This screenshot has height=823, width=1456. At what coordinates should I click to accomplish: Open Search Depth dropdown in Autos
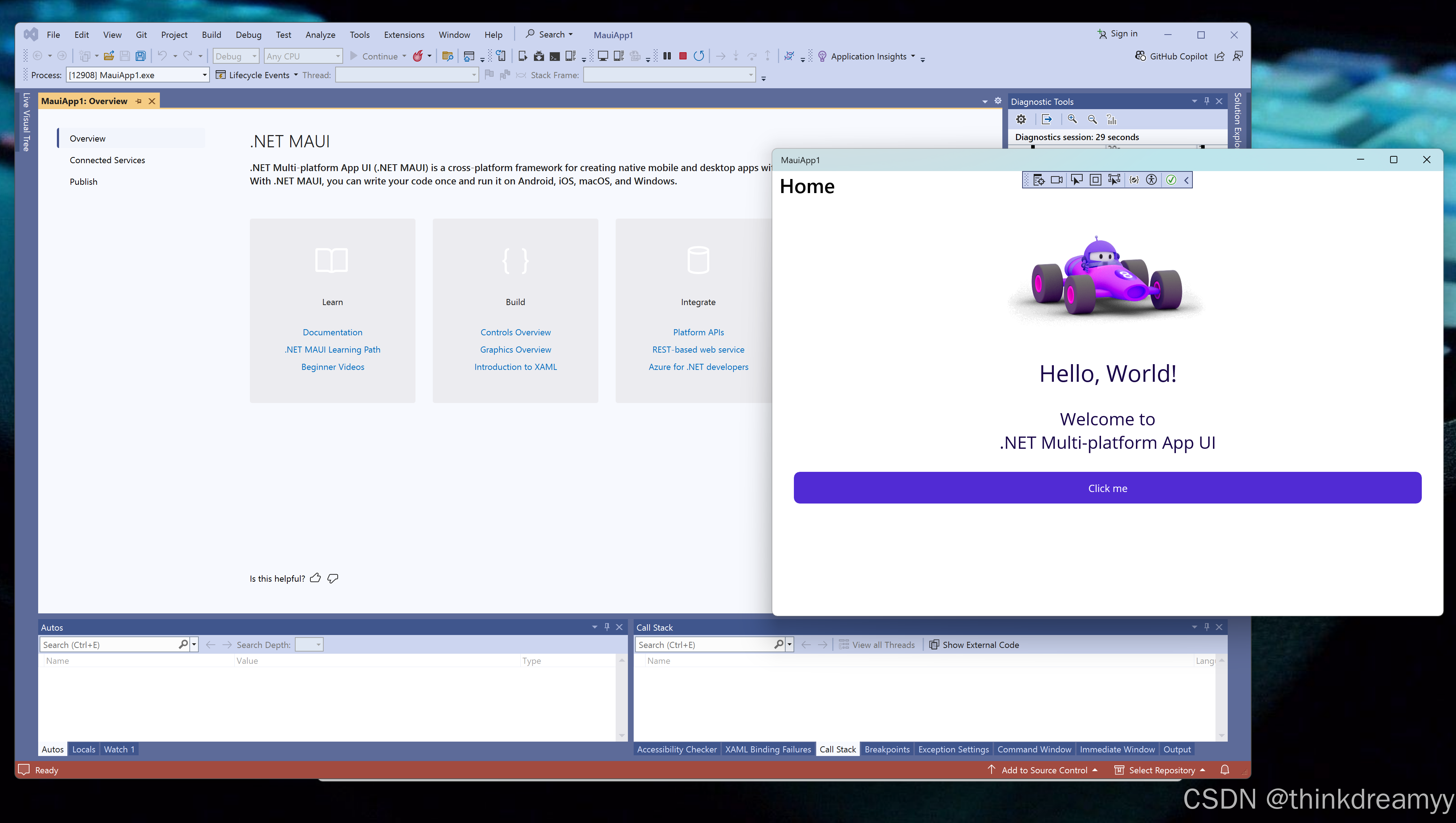pyautogui.click(x=309, y=644)
